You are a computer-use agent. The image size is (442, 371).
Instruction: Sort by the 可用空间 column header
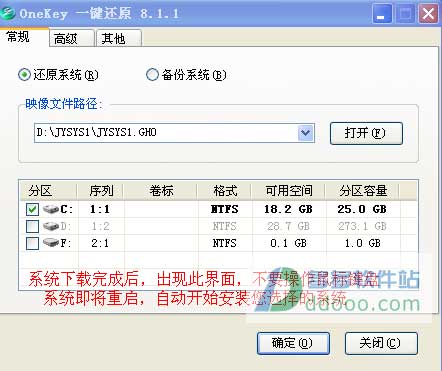tap(288, 191)
